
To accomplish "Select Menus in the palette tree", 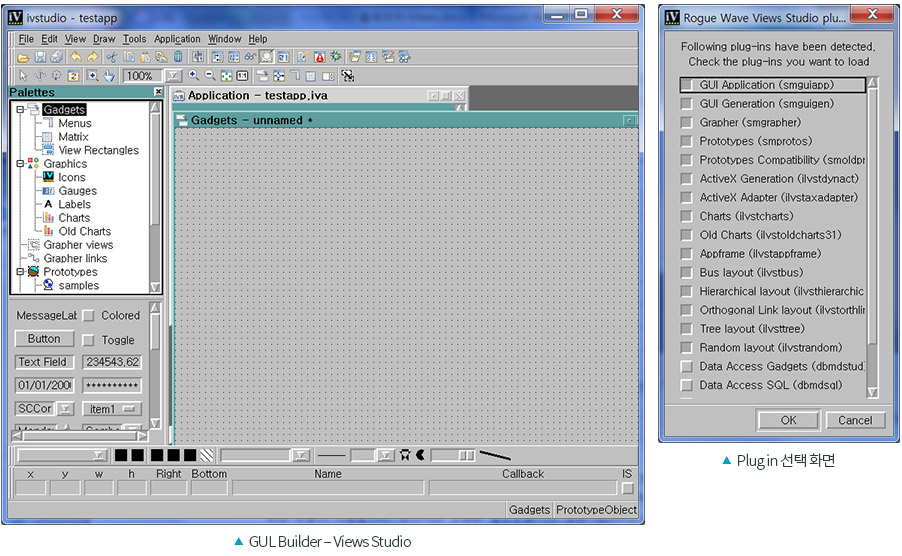I will 75,123.
